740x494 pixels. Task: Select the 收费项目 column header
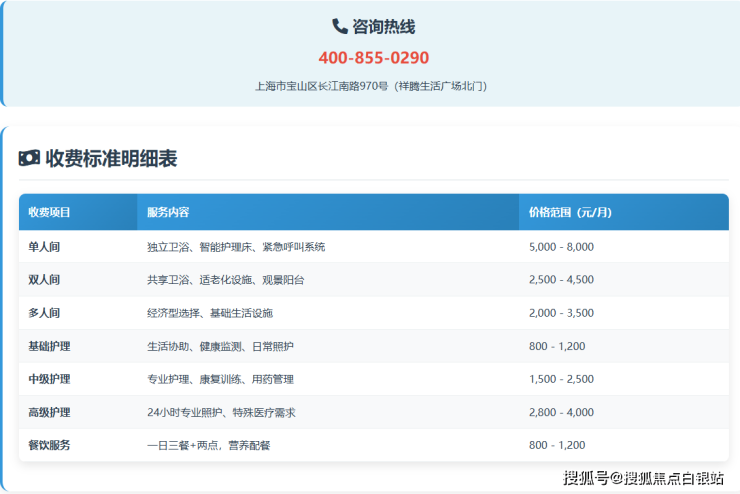point(49,213)
